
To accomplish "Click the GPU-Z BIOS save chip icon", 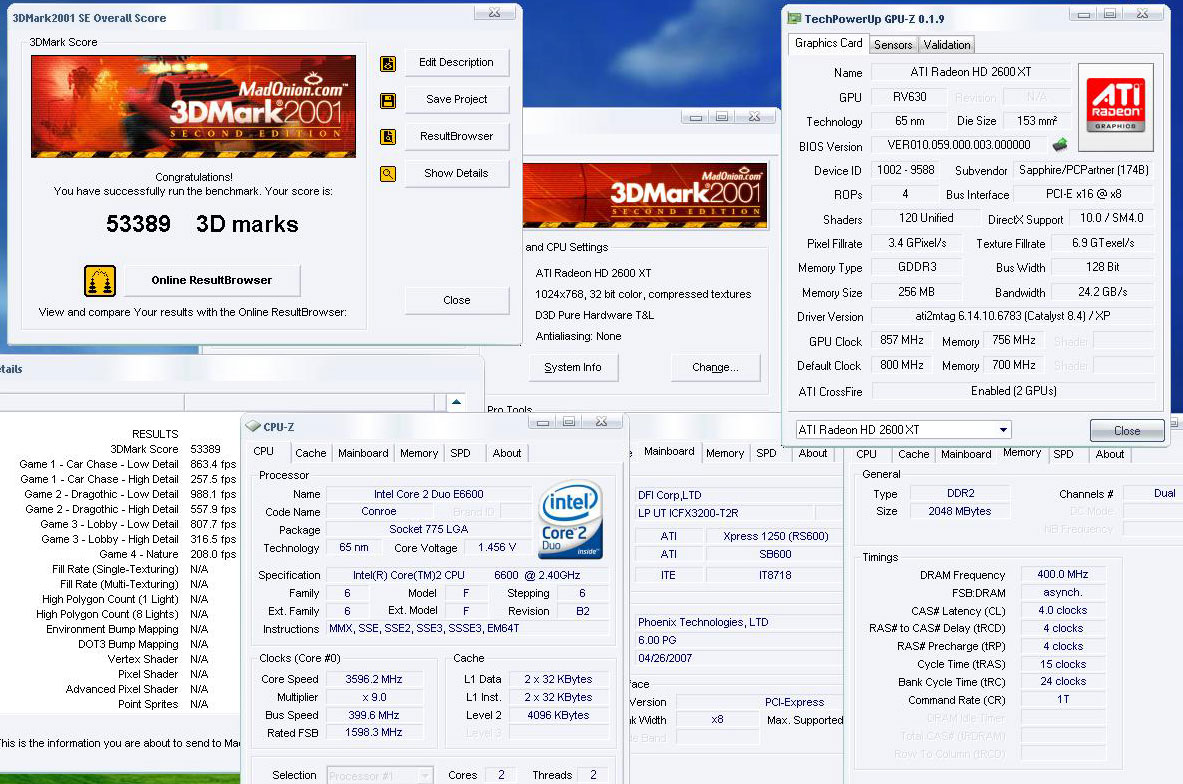I will [1060, 144].
